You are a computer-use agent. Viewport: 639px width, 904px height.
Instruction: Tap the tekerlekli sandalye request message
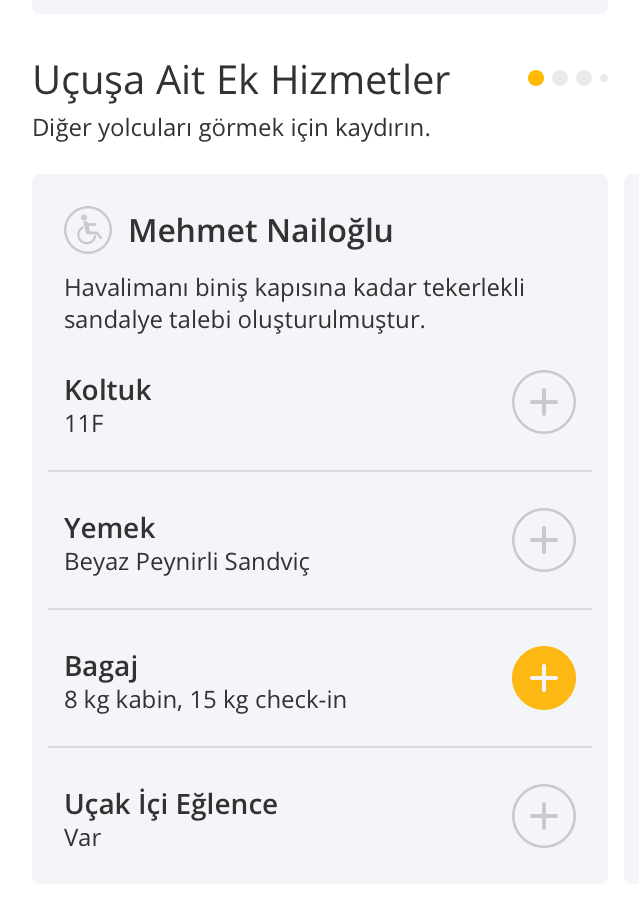click(x=294, y=303)
